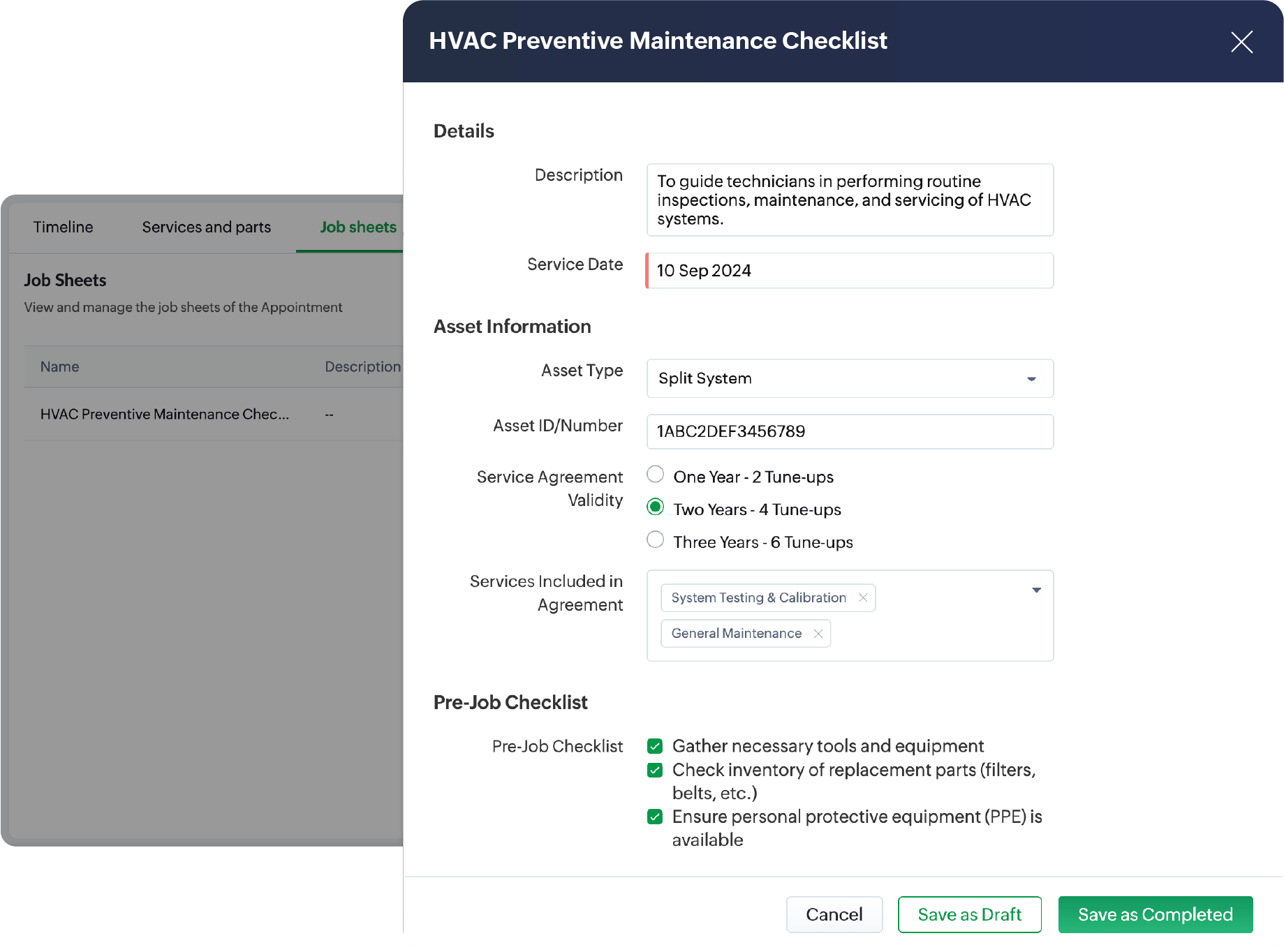Viewport: 1284px width, 952px height.
Task: Click the Service Date field
Action: click(849, 271)
